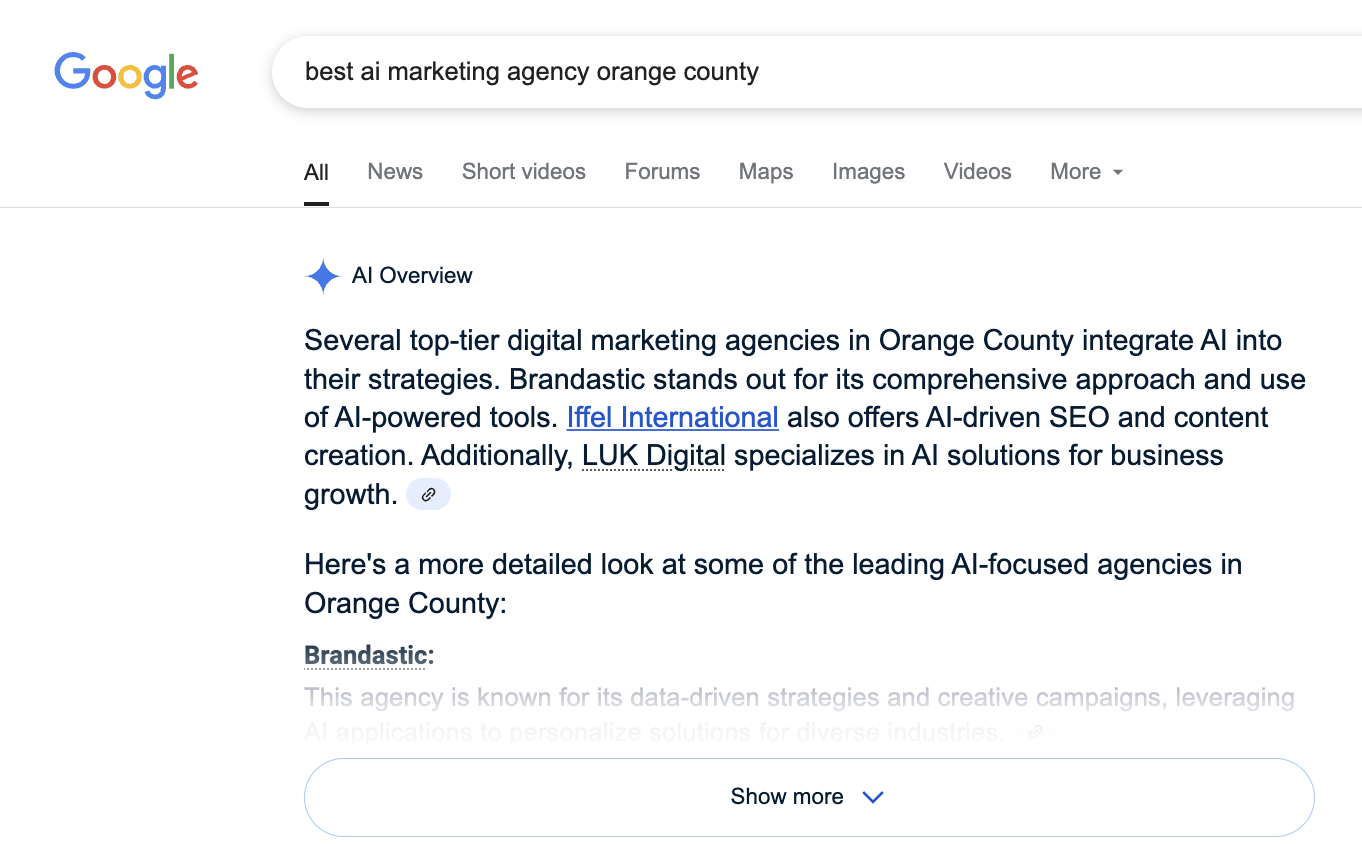The image size is (1362, 844).
Task: Go to the Maps tab
Action: [766, 172]
